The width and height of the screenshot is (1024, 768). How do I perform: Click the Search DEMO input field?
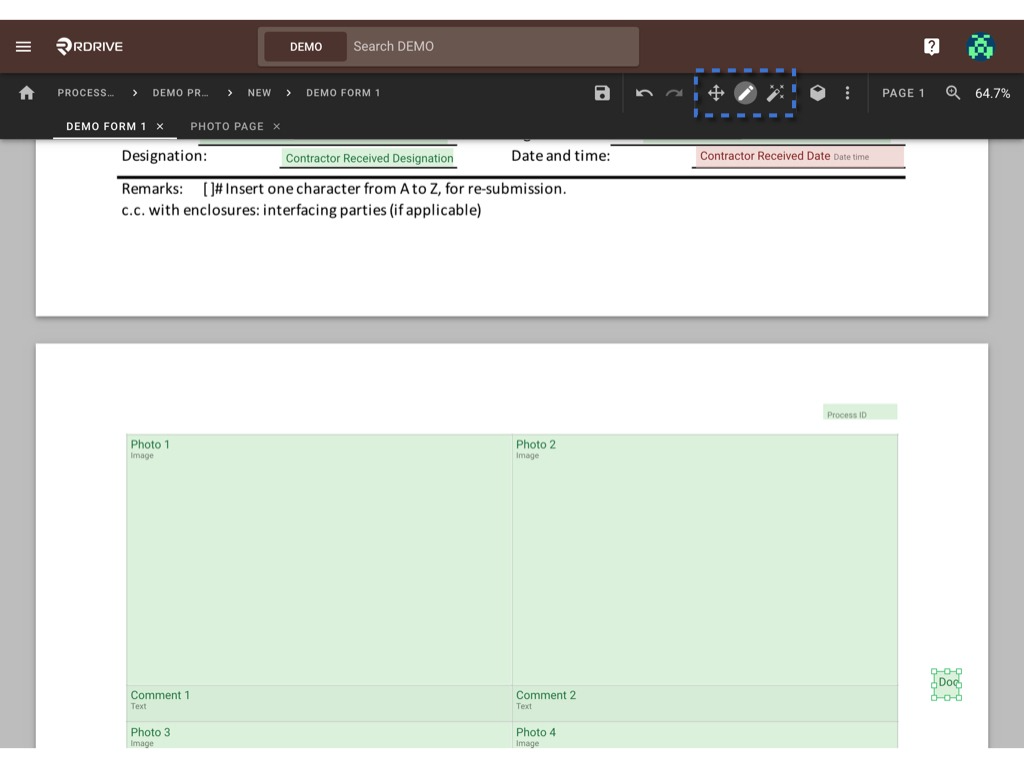(493, 46)
